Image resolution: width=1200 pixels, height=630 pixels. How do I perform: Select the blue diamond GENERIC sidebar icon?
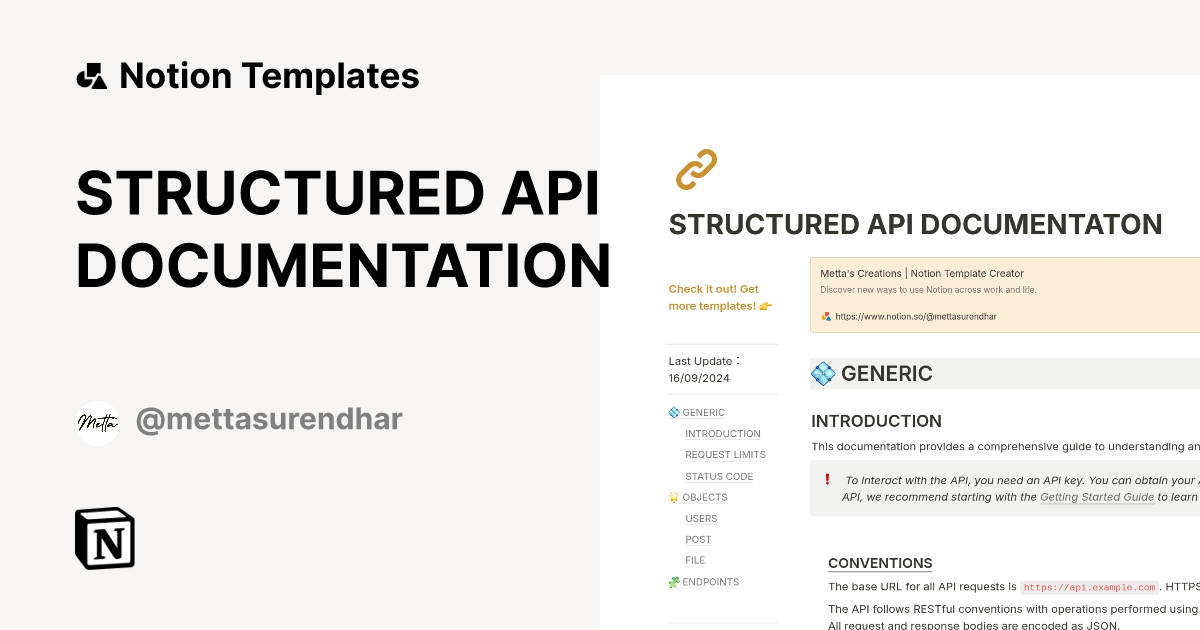point(673,412)
